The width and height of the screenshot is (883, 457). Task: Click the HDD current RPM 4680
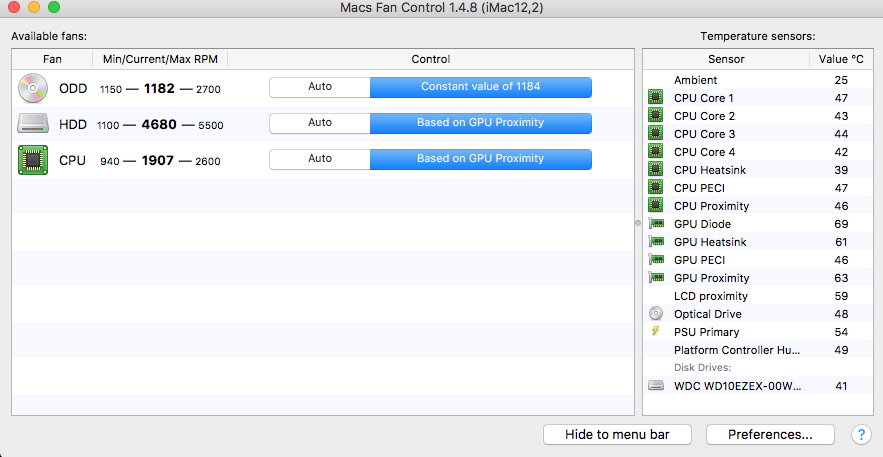[x=159, y=124]
